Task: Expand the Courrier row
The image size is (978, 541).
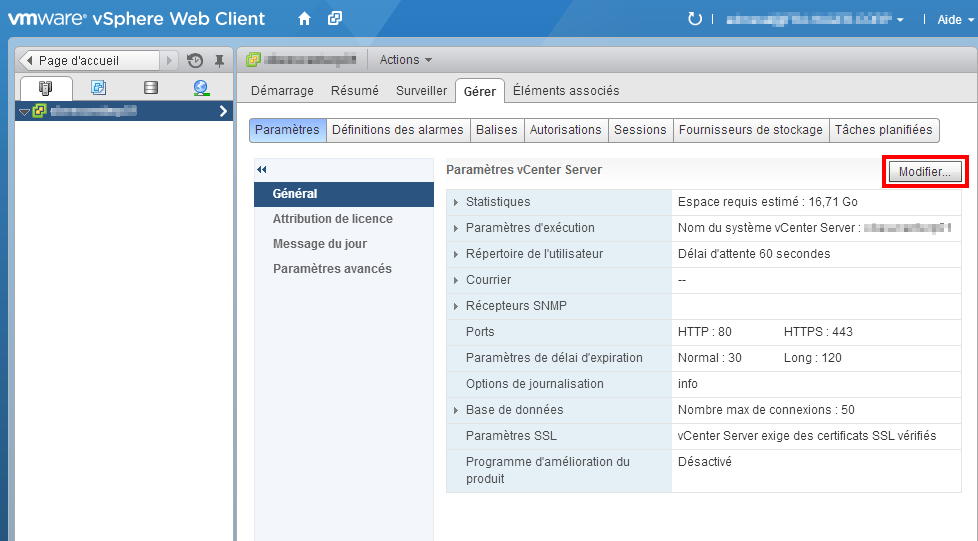Action: tap(456, 280)
